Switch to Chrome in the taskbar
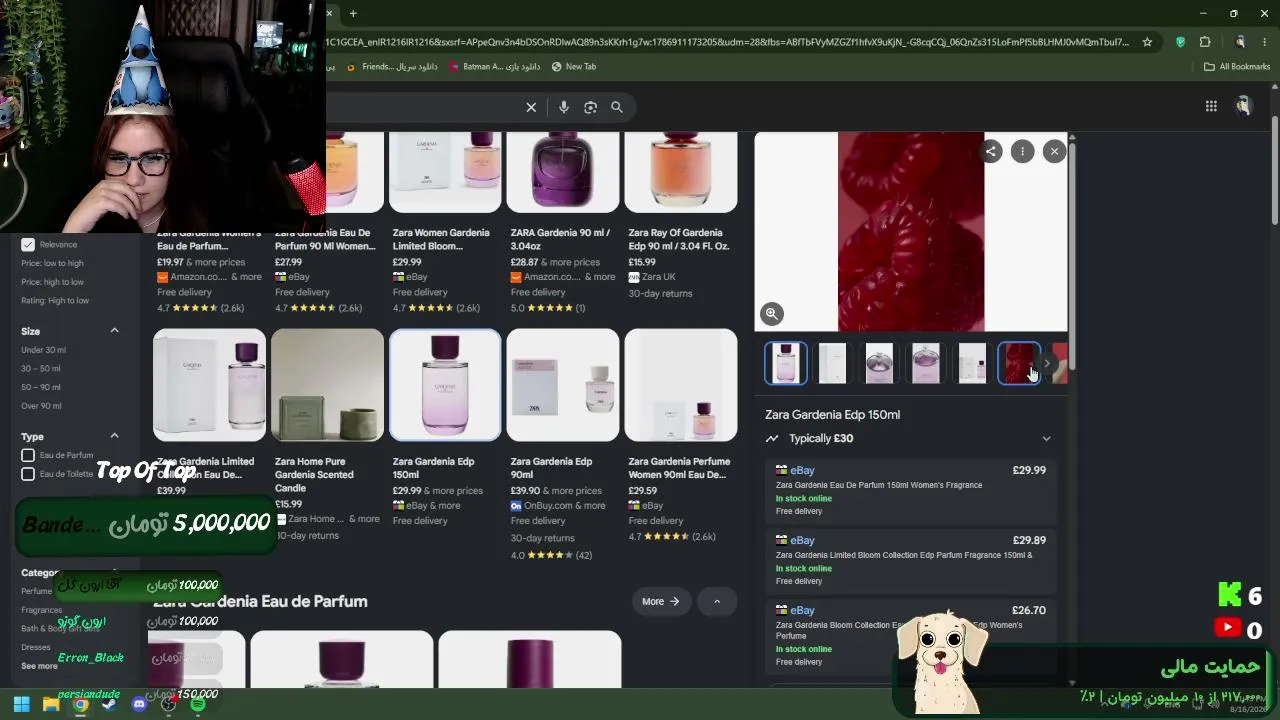Screen dimensions: 1280x720 80,704
